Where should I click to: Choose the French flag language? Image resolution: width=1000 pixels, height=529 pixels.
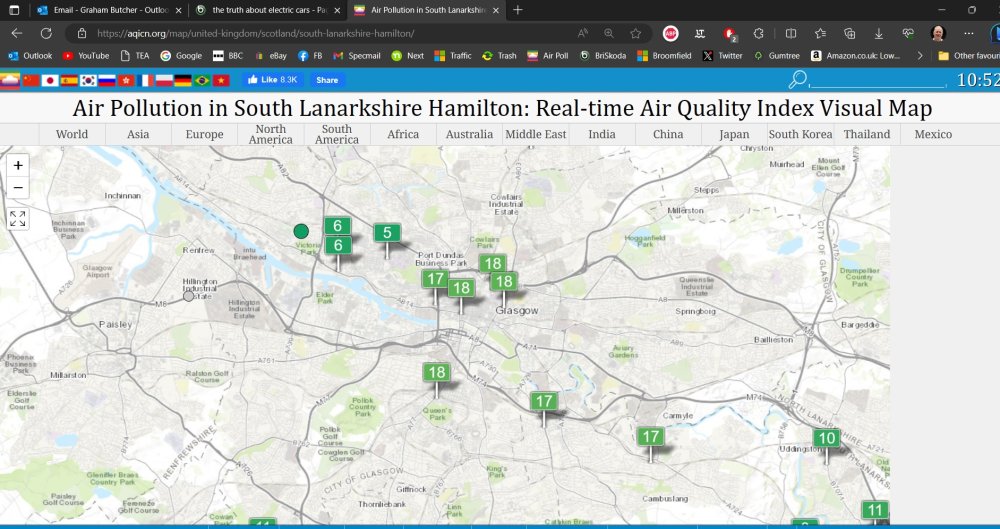[x=145, y=80]
